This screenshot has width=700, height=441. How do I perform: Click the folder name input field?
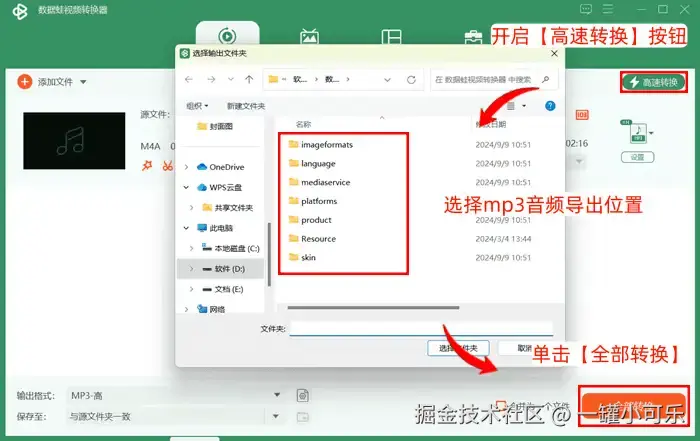(421, 329)
